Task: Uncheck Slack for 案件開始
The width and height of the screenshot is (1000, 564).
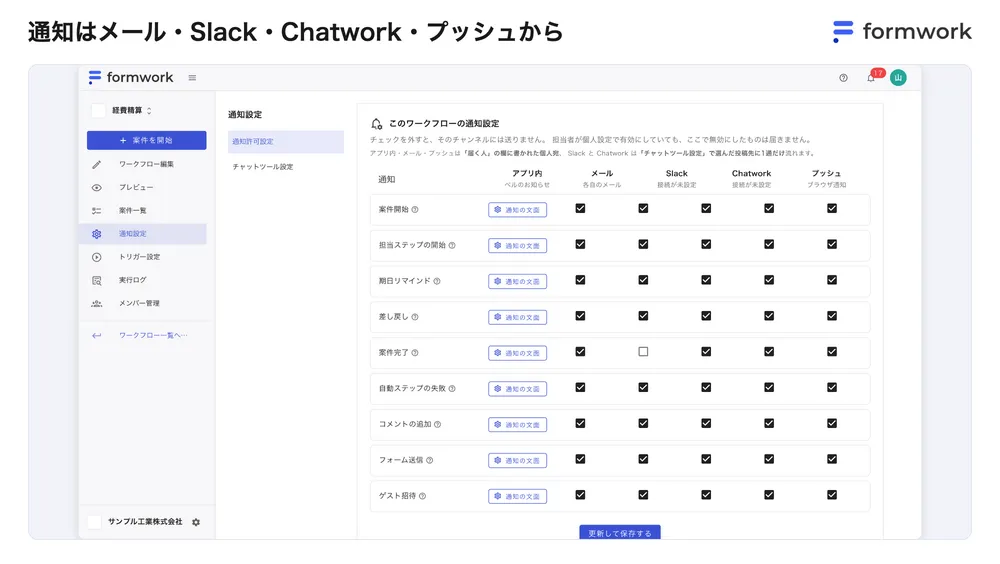Action: 706,208
